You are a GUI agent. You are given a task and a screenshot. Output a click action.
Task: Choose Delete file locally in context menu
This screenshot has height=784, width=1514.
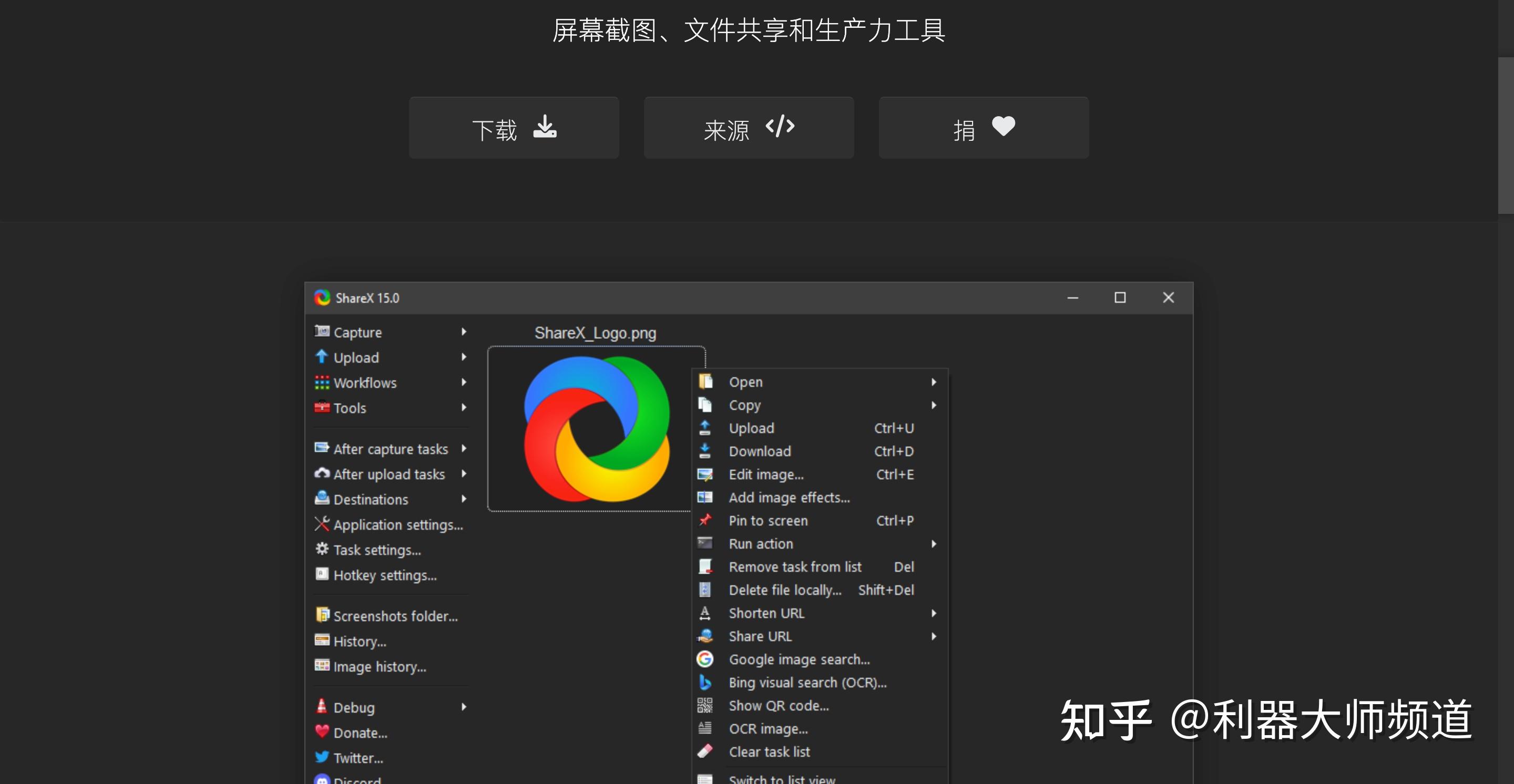820,590
